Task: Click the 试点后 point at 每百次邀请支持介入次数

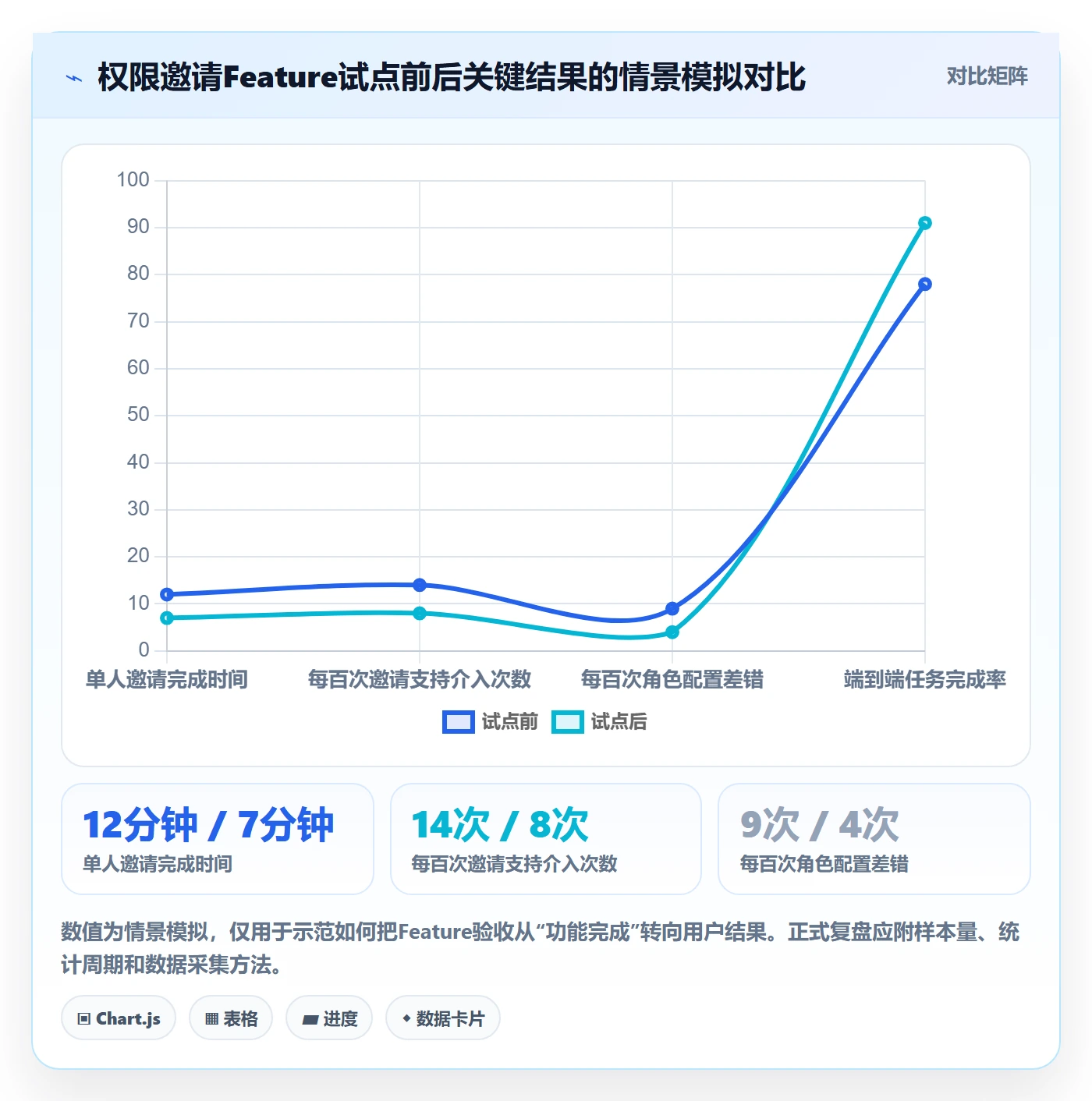Action: point(420,613)
